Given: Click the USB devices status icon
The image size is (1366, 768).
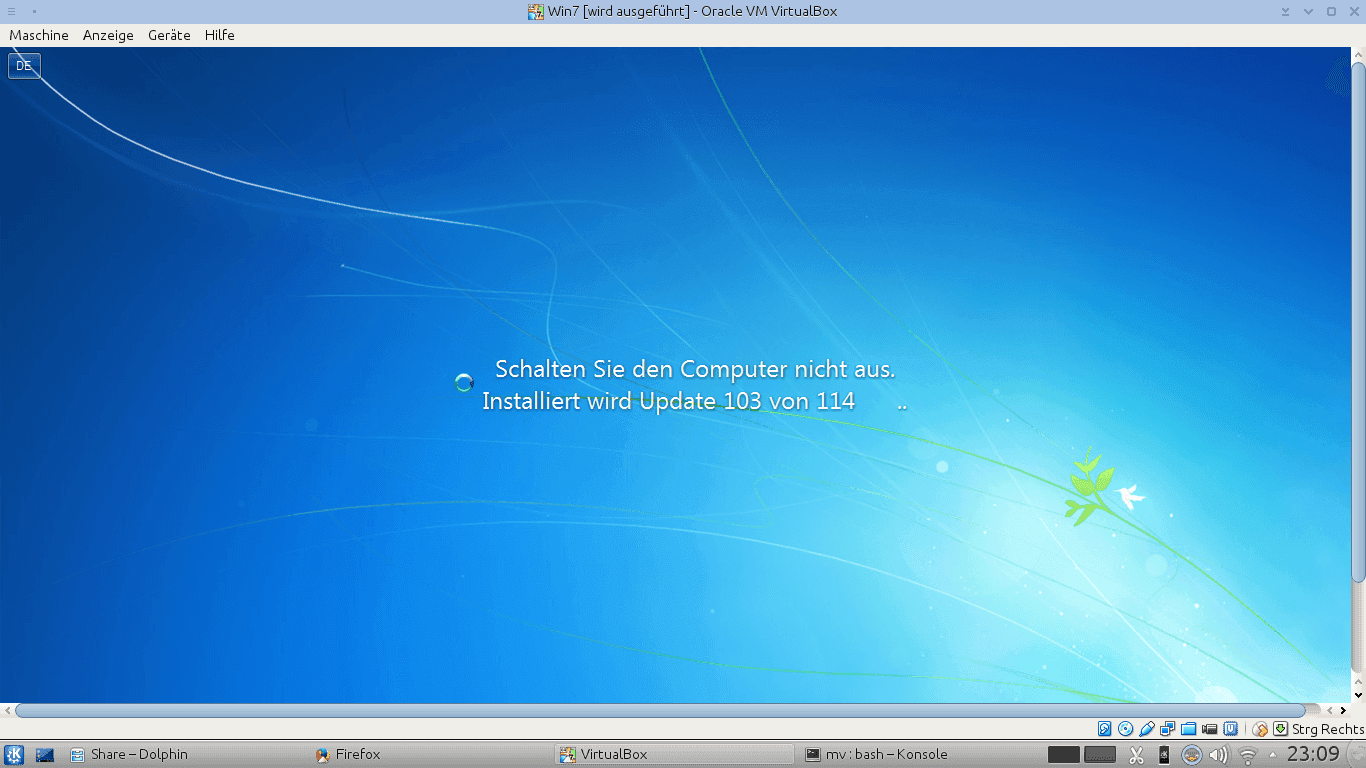Looking at the screenshot, I should 1147,729.
